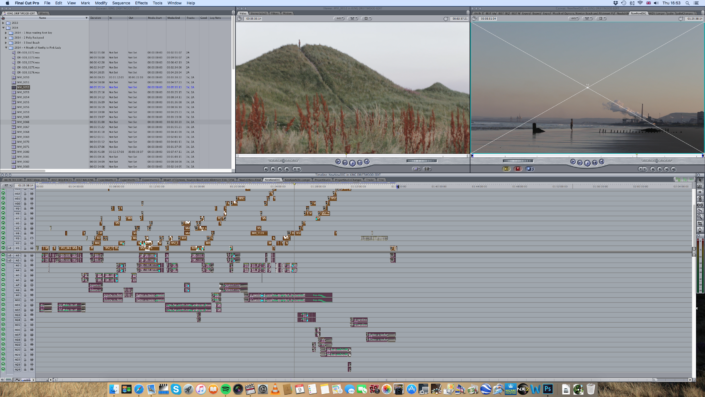The image size is (705, 397).
Task: Expand the second subfolder under the 2014 bin
Action: tap(6, 38)
